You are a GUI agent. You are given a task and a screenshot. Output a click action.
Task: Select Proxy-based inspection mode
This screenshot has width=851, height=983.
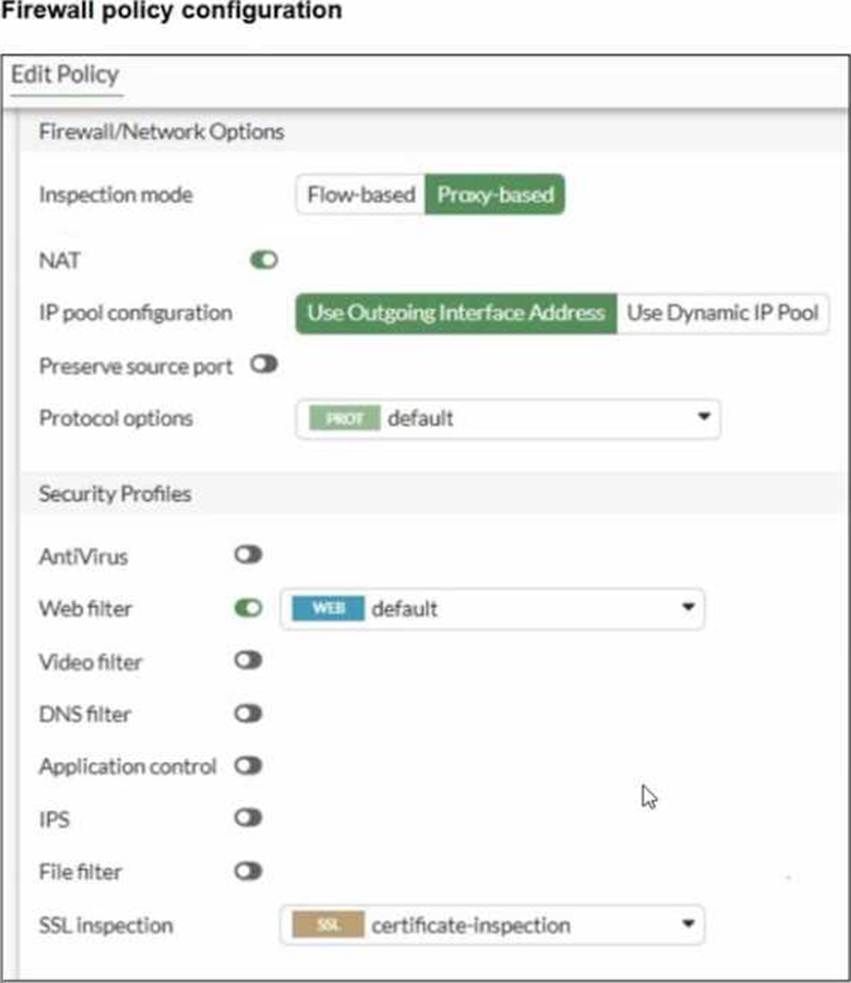tap(495, 194)
